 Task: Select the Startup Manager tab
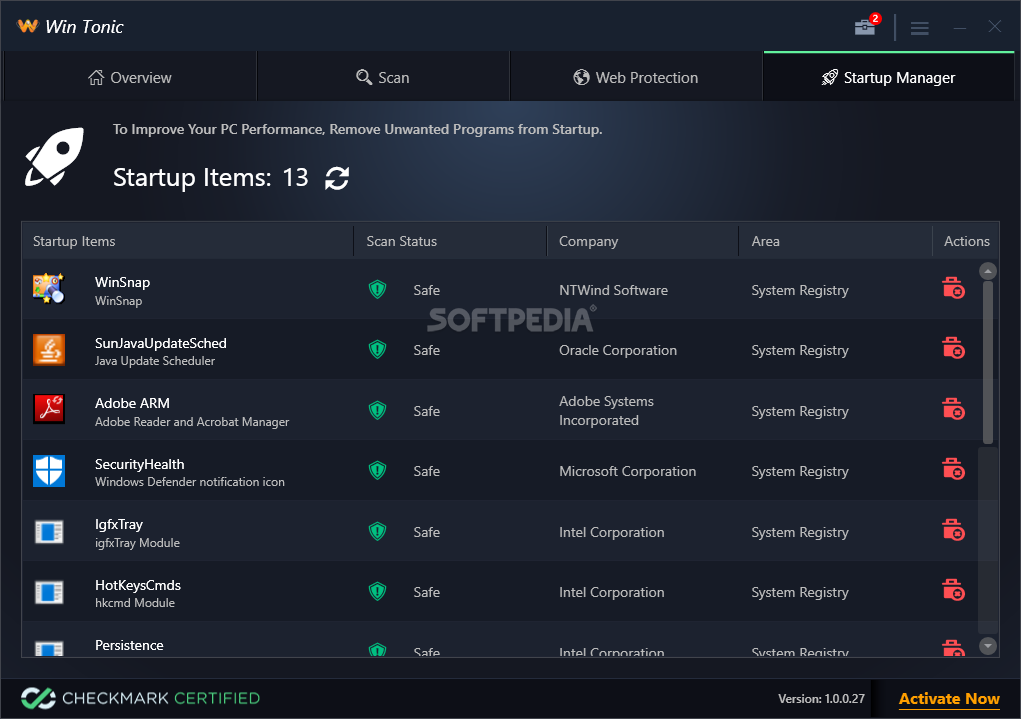coord(888,78)
